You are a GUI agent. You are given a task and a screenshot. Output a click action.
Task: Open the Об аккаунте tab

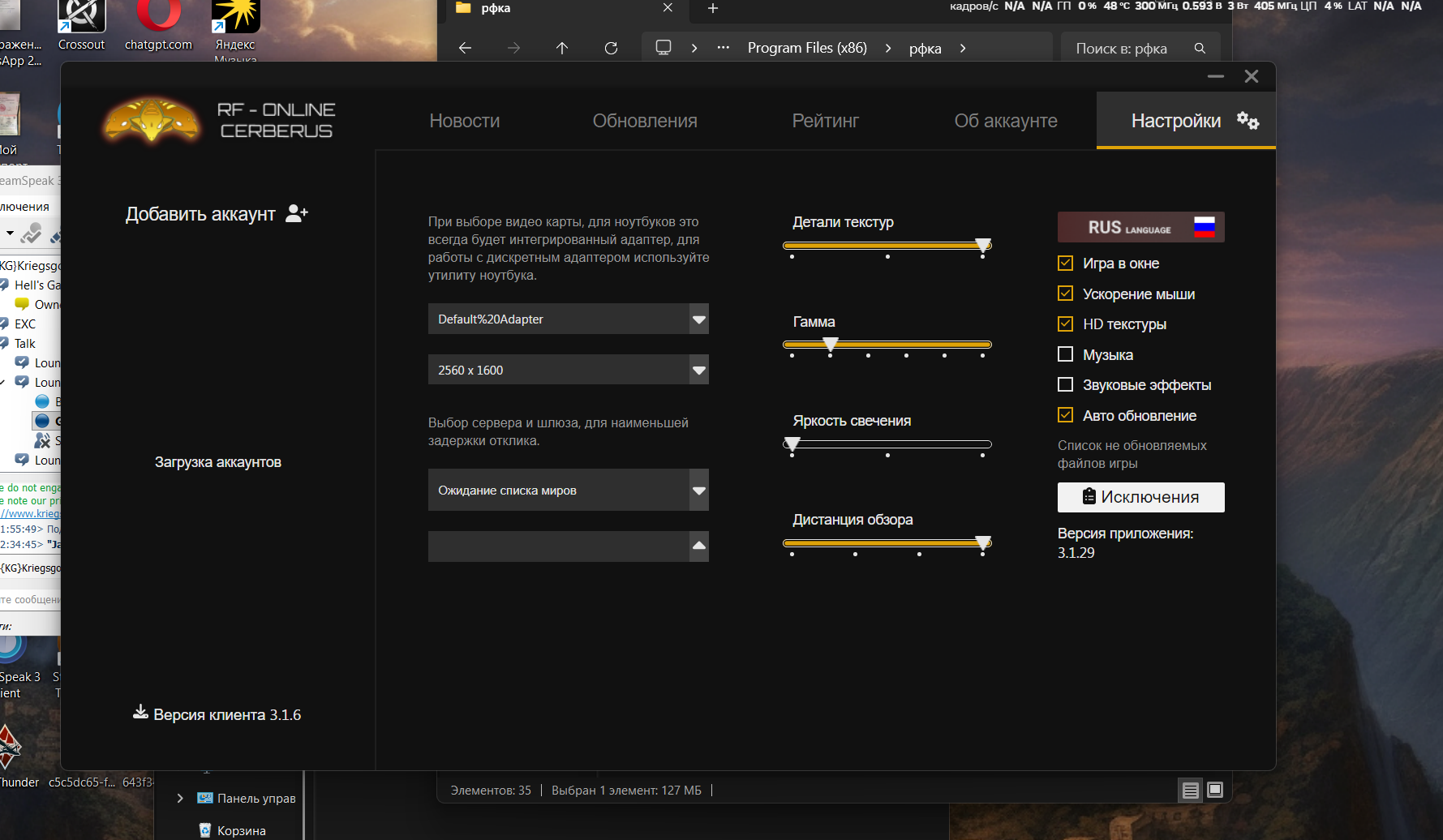tap(1005, 121)
